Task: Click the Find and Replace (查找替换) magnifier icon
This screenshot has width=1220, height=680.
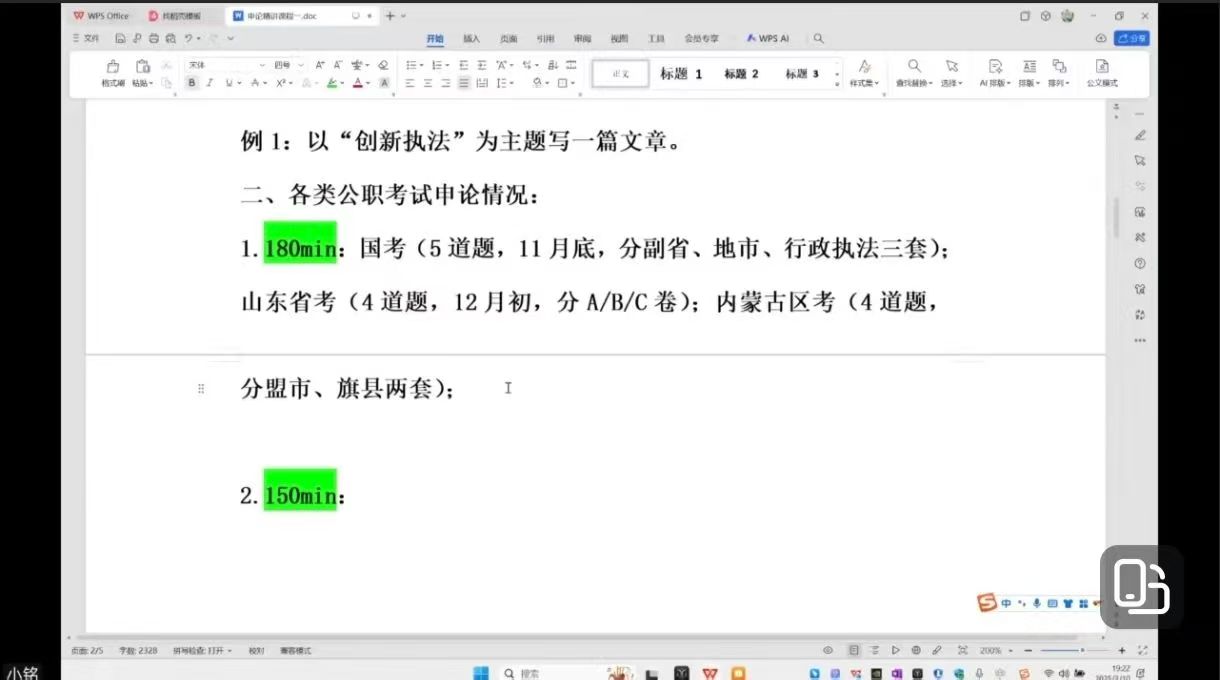Action: click(x=914, y=66)
